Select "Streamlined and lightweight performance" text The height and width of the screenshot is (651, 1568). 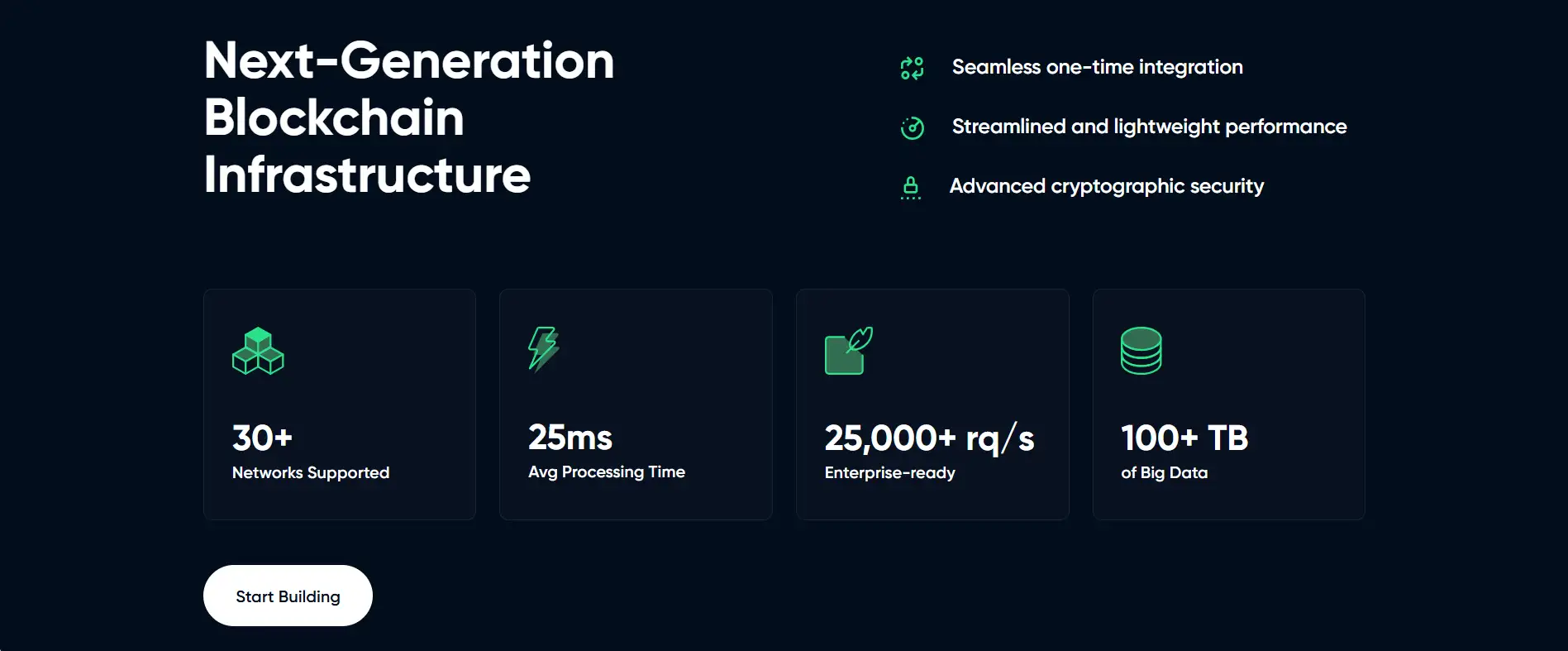1149,127
